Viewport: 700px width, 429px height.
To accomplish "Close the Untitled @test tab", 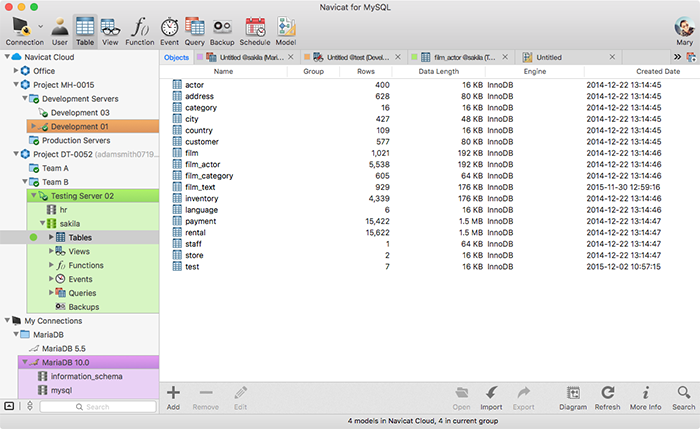I will (x=398, y=57).
